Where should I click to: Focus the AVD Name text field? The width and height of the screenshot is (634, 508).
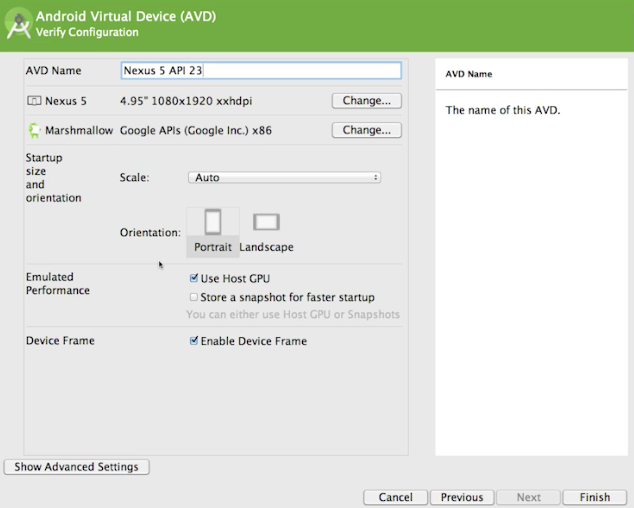(261, 70)
